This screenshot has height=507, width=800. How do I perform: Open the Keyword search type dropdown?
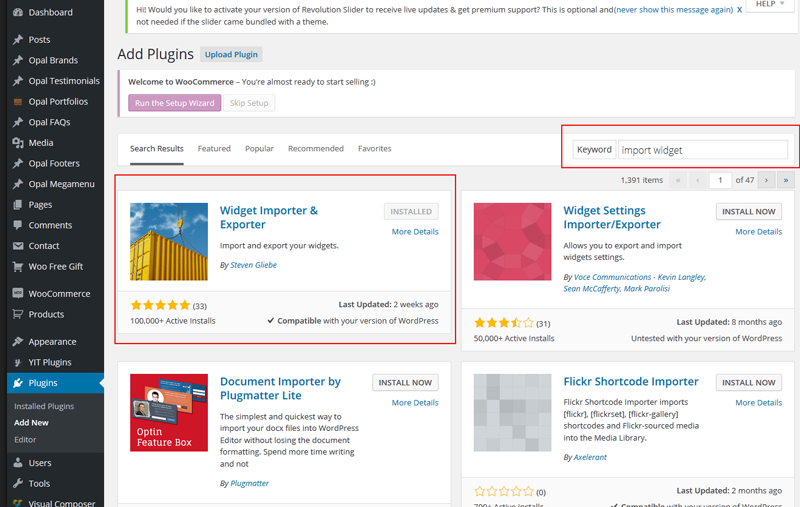594,150
